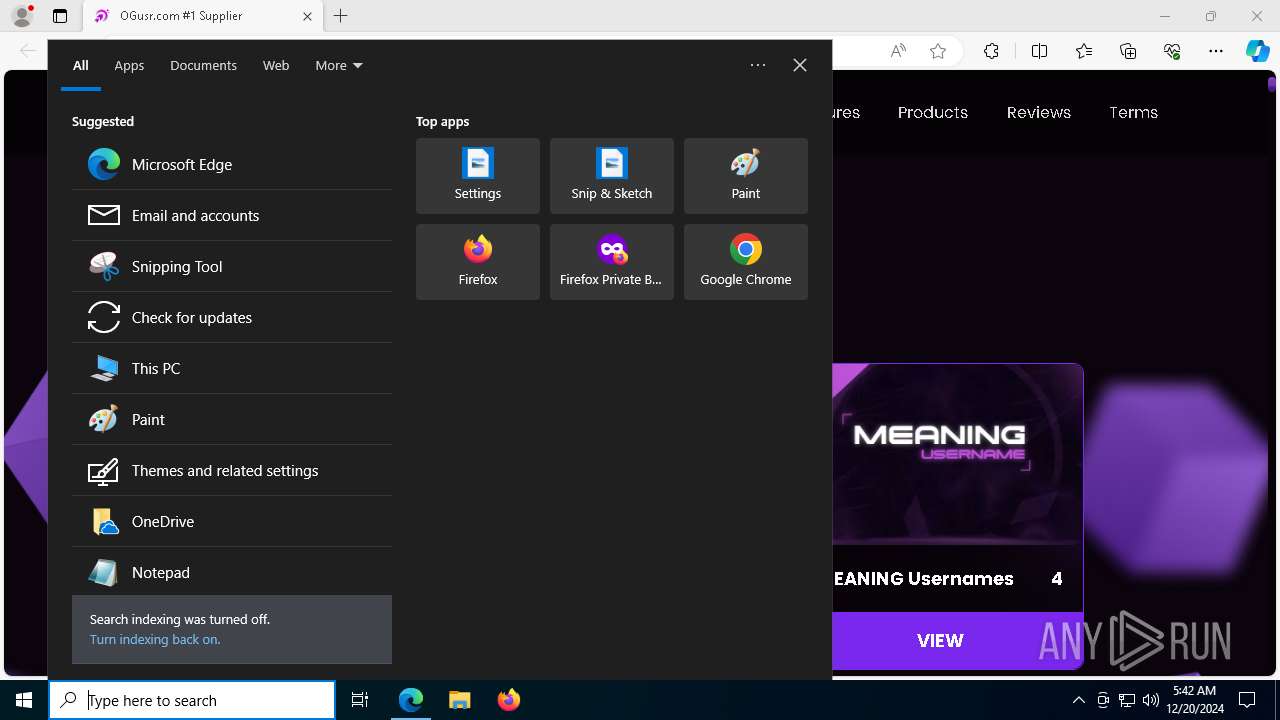The width and height of the screenshot is (1280, 720).
Task: Select Check for updates suggestion
Action: pyautogui.click(x=231, y=317)
